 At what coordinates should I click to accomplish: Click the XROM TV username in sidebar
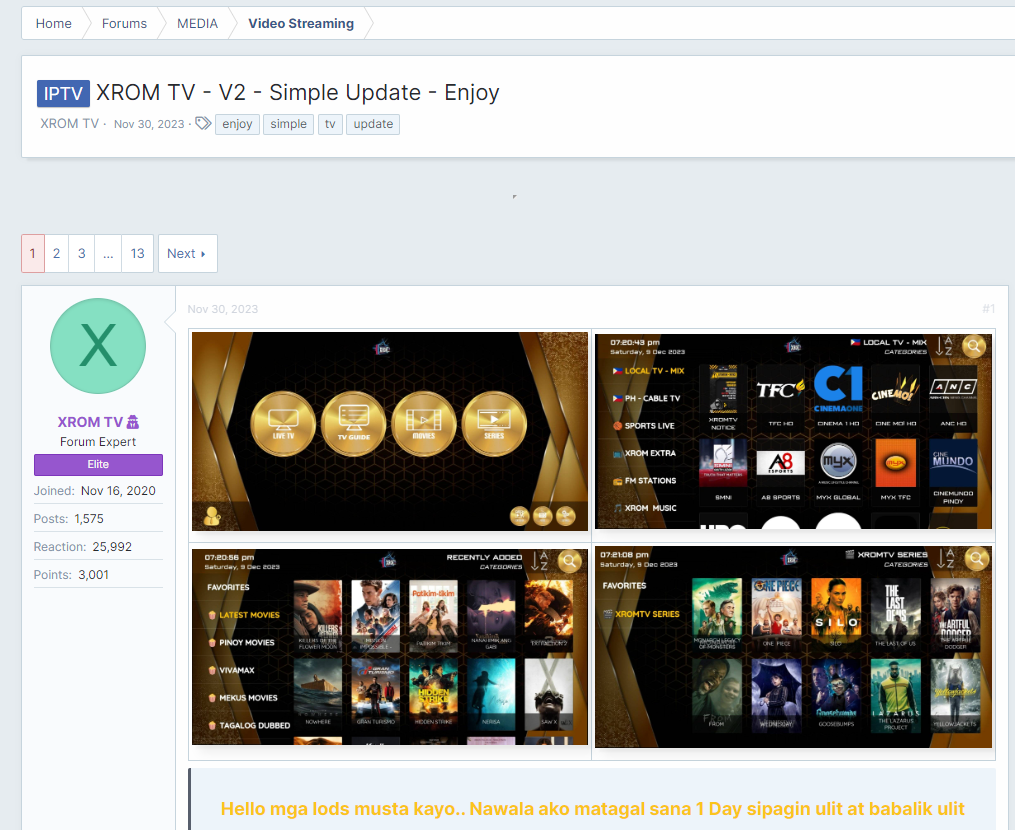[90, 422]
